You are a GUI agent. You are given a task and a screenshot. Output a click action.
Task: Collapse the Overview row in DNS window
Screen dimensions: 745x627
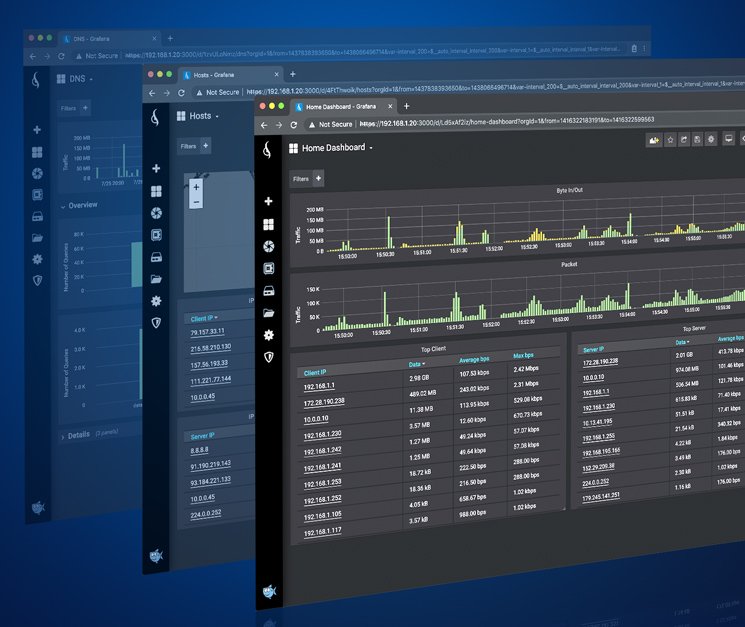tap(79, 205)
